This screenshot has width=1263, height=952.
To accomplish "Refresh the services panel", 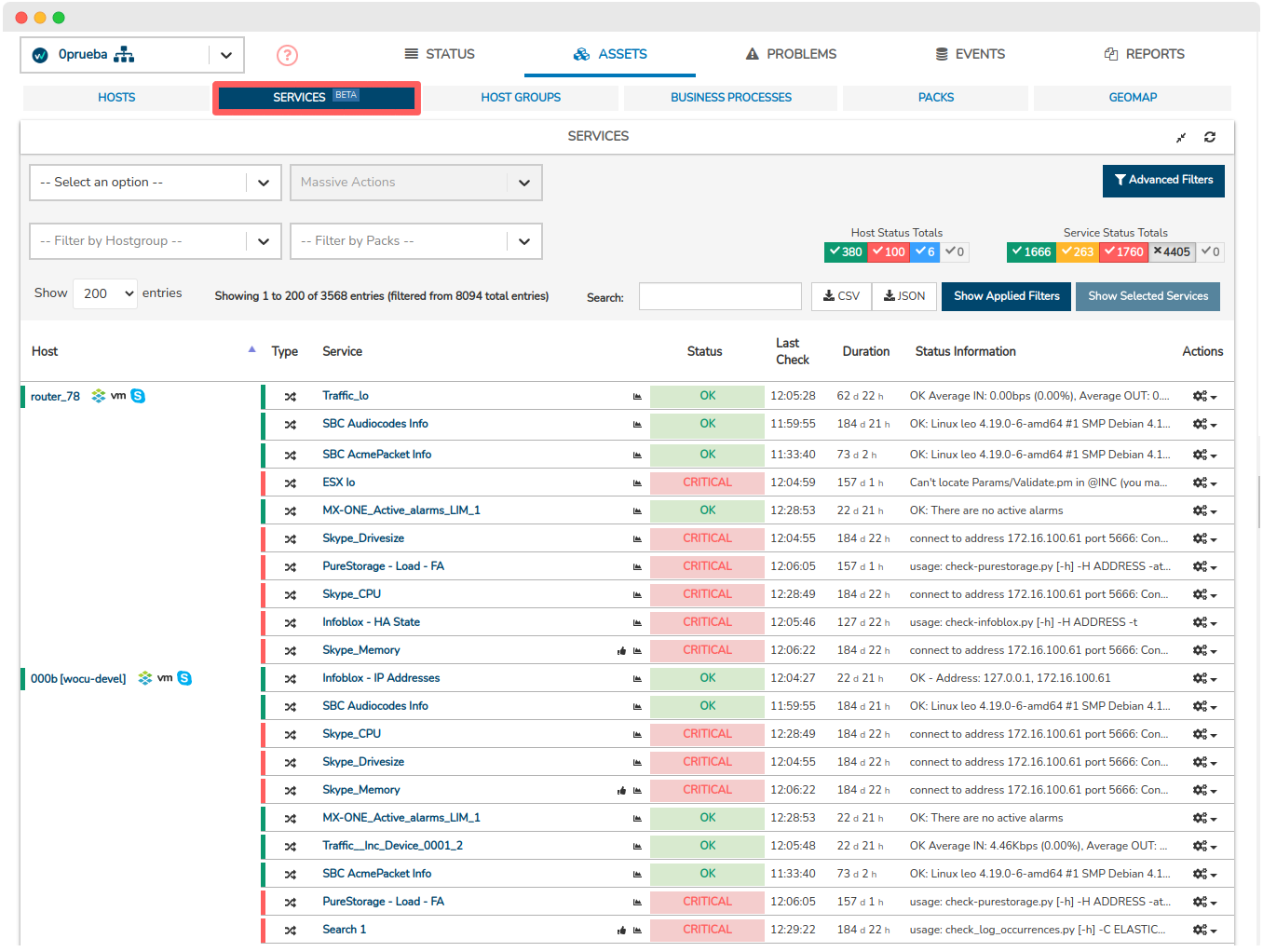I will coord(1209,137).
